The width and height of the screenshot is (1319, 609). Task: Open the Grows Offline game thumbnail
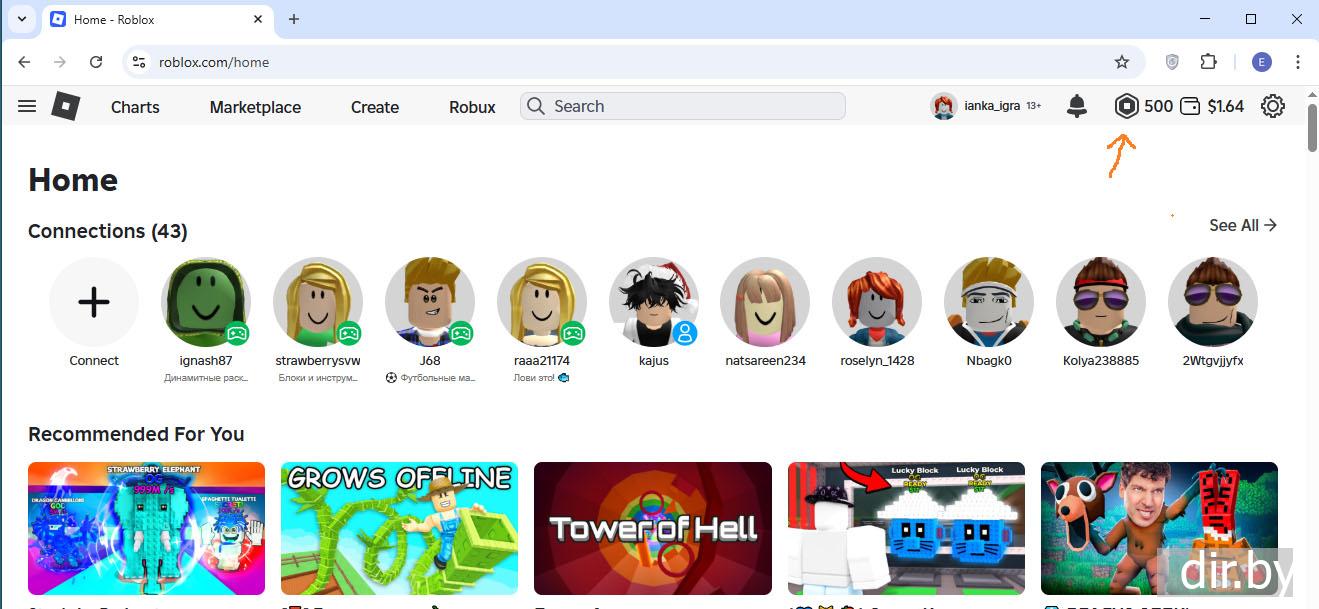click(399, 528)
